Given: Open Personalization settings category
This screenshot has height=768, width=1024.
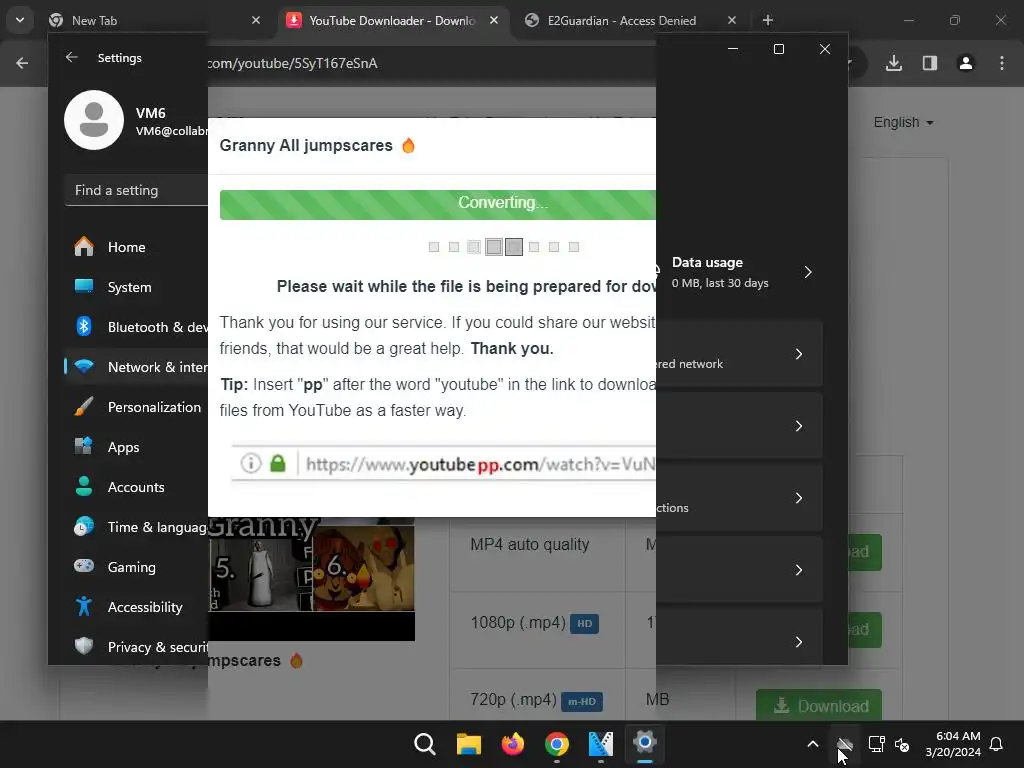Looking at the screenshot, I should (x=136, y=407).
